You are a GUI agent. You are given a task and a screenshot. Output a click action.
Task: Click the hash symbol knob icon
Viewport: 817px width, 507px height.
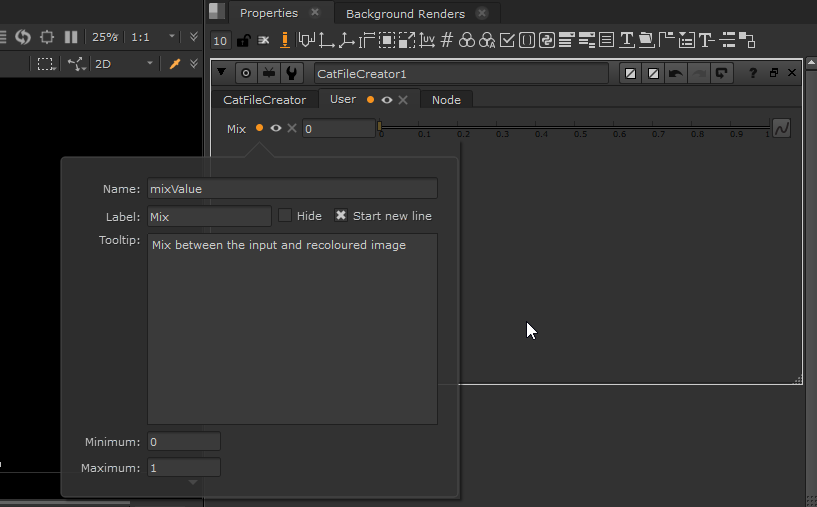pyautogui.click(x=447, y=40)
